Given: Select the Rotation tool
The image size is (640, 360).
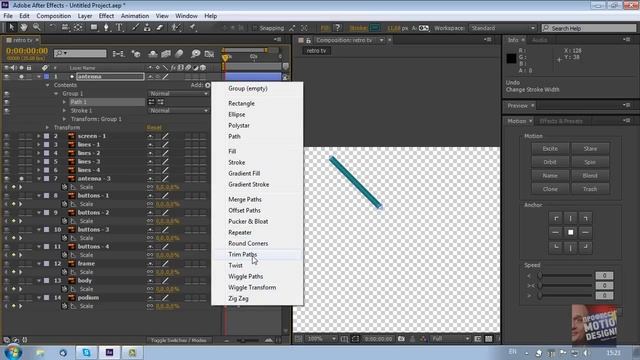Looking at the screenshot, I should [52, 27].
